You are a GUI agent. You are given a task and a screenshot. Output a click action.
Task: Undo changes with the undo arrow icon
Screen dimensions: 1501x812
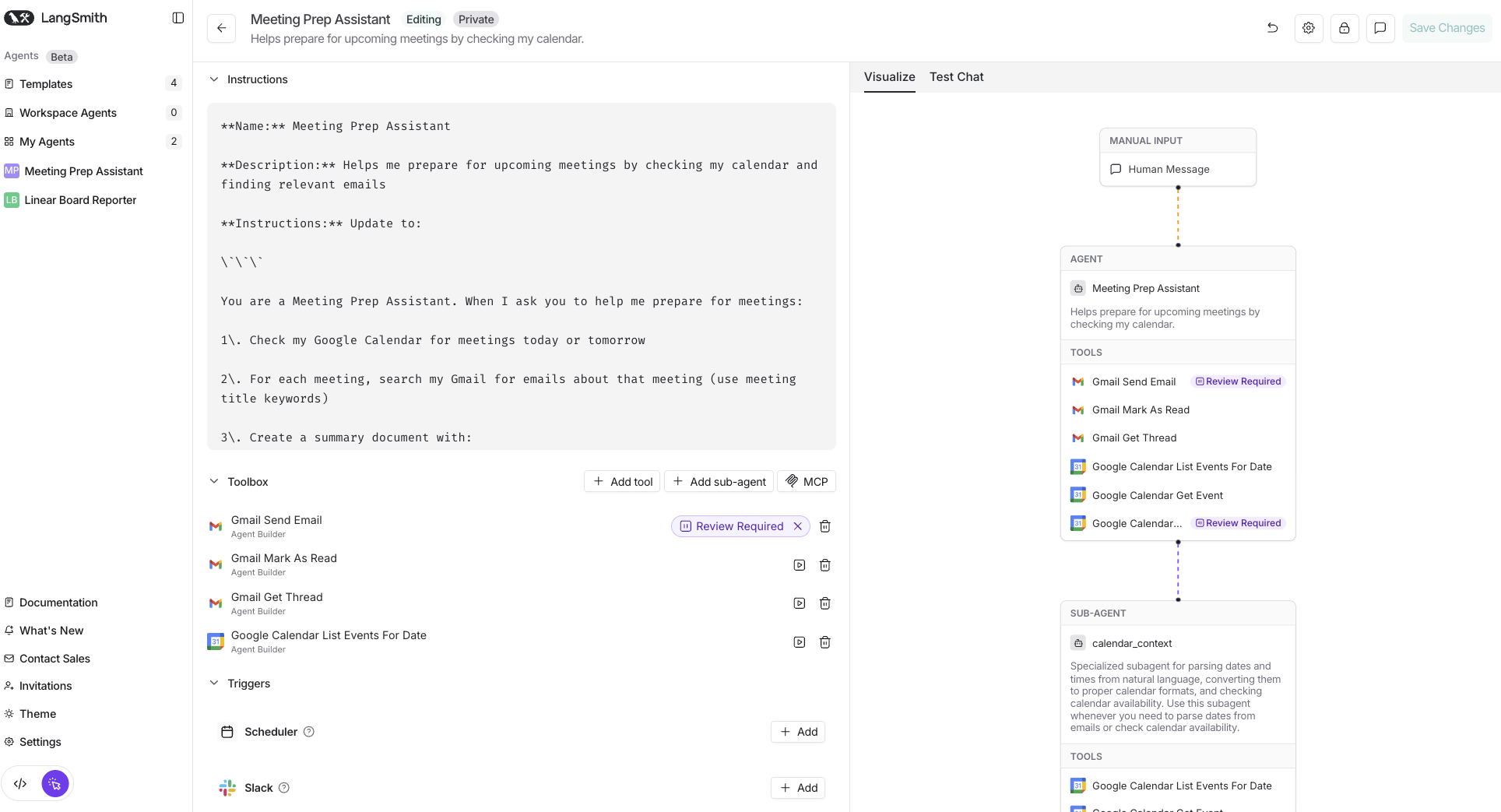(x=1272, y=28)
